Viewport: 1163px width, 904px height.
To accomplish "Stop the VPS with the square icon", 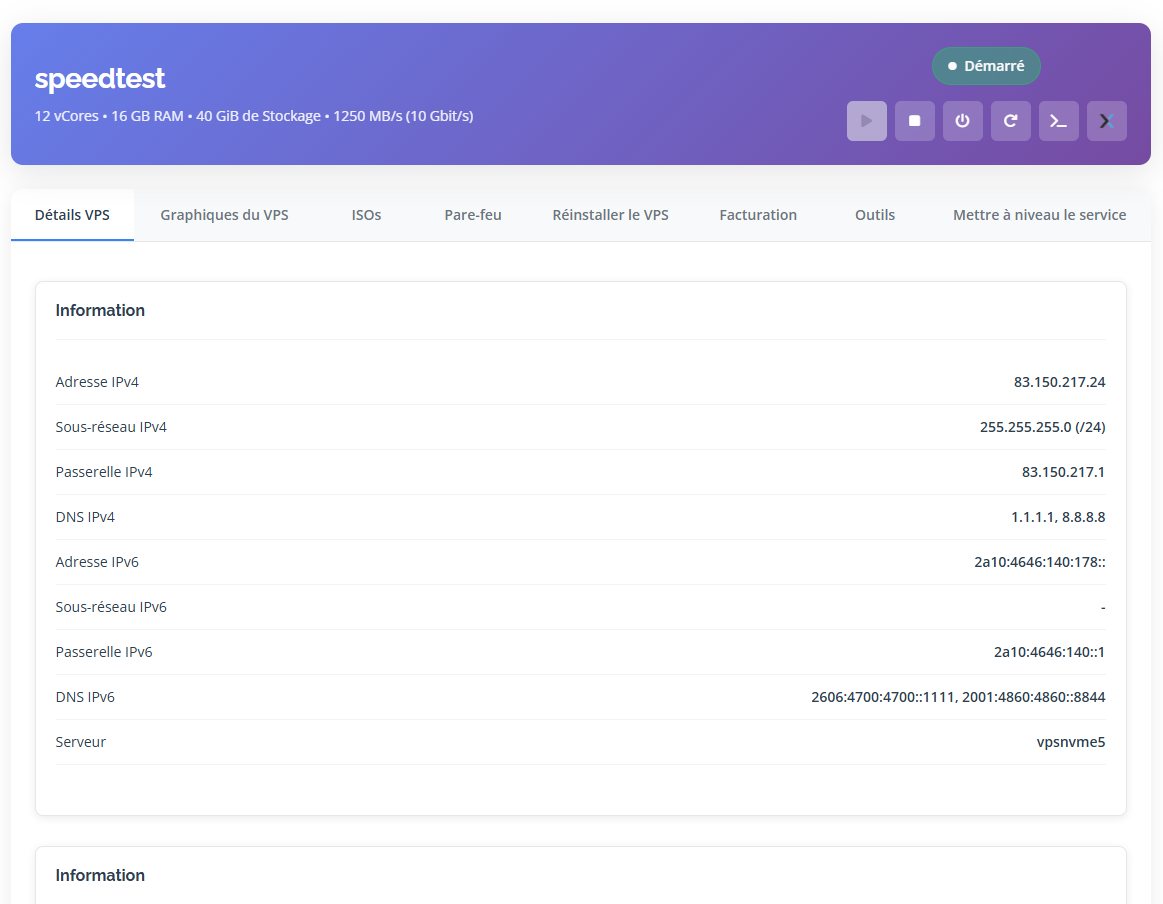I will click(915, 121).
